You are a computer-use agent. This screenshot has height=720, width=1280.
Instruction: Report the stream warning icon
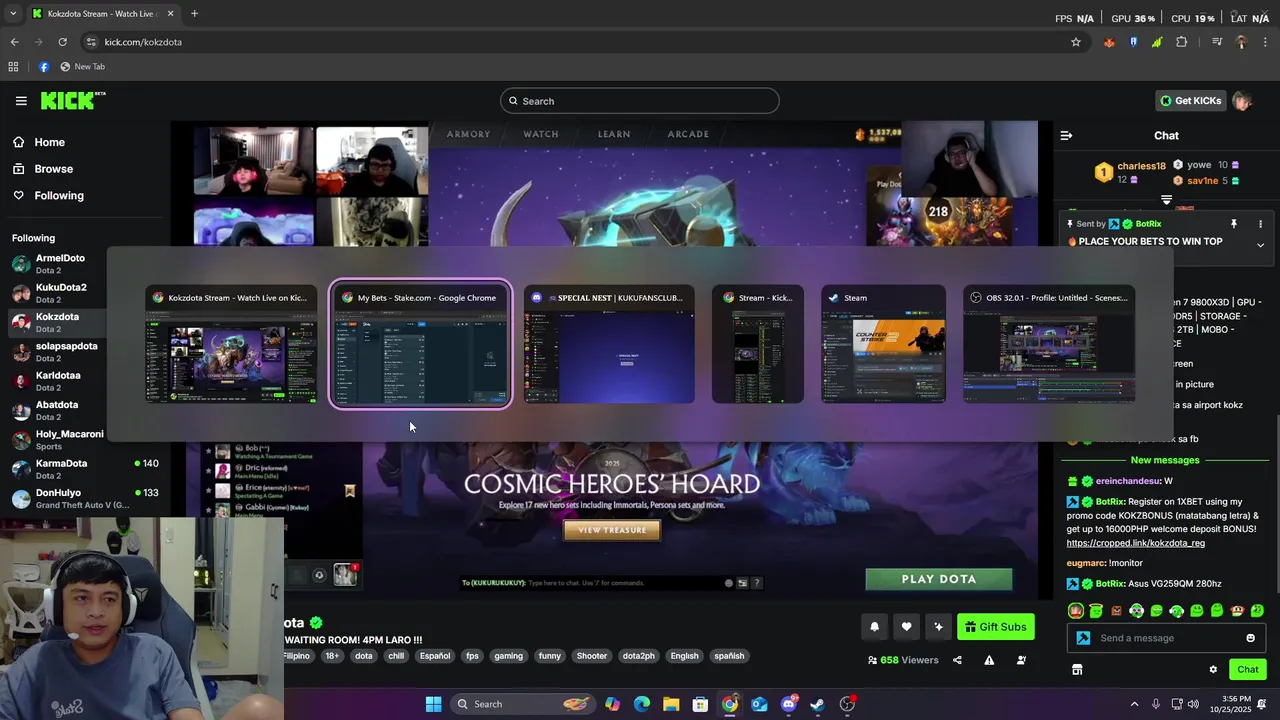pyautogui.click(x=989, y=660)
